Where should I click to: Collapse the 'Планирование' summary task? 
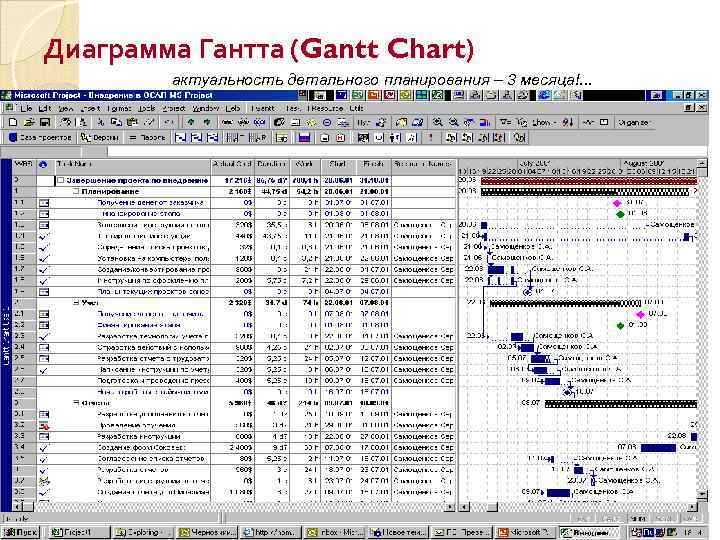(x=76, y=191)
